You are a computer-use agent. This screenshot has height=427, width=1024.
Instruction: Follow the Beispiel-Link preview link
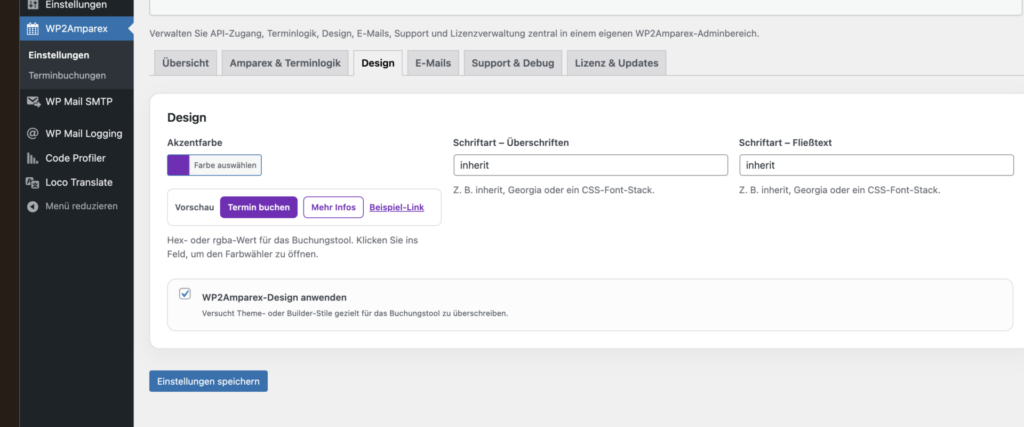pyautogui.click(x=396, y=208)
